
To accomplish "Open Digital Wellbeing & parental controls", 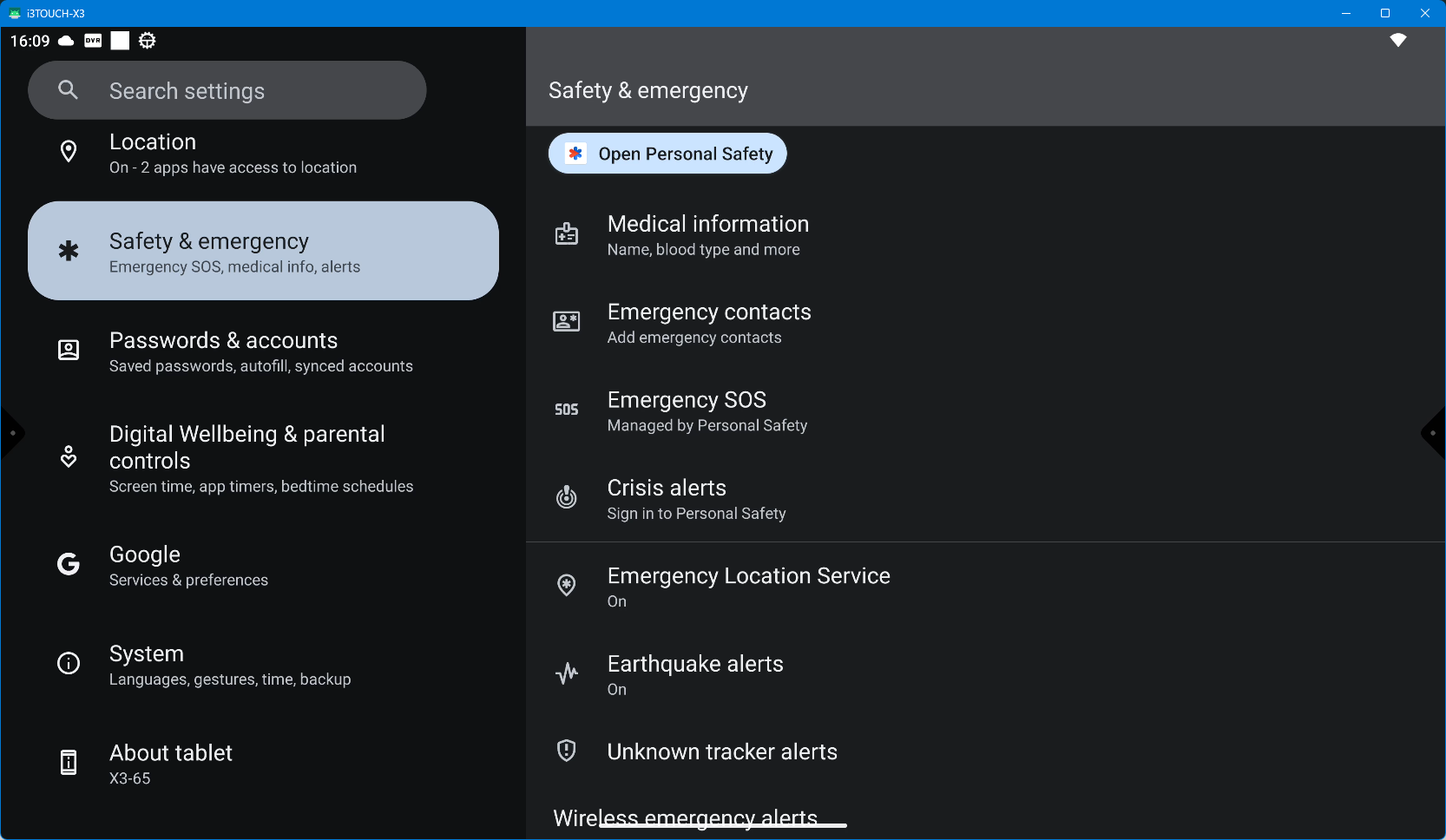I will click(260, 458).
